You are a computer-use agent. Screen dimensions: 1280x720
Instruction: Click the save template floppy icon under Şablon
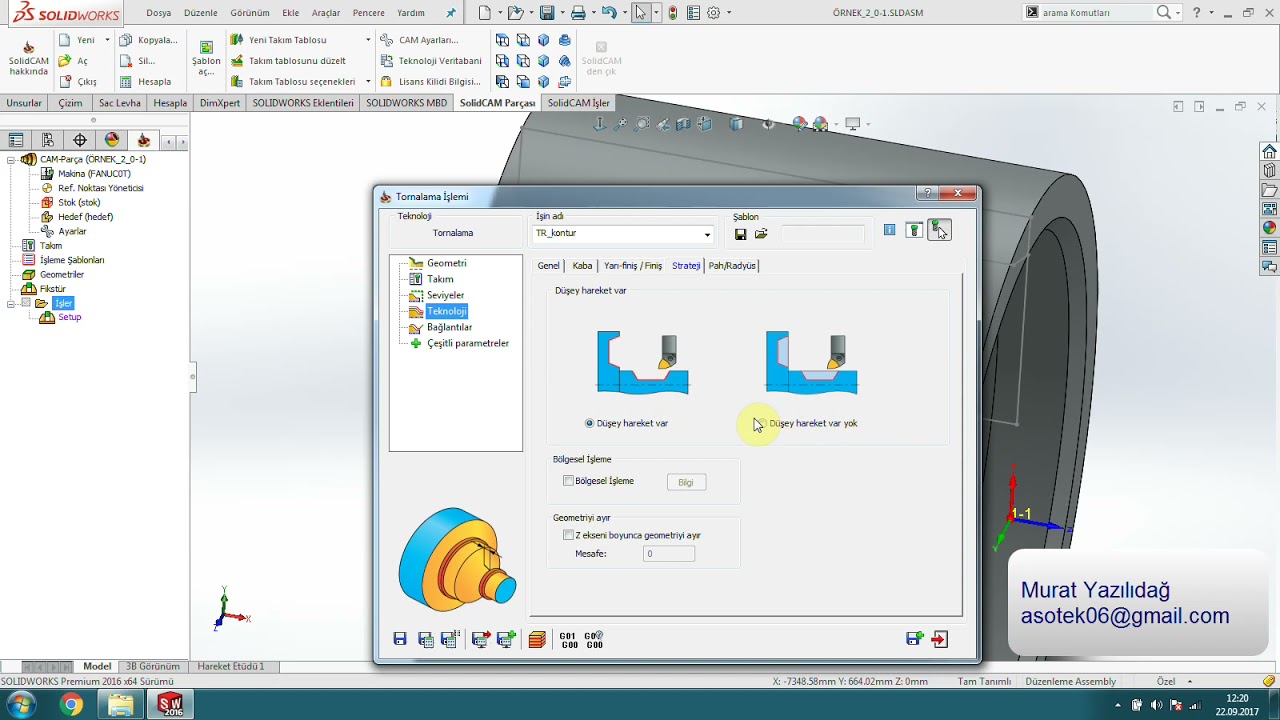coord(740,234)
